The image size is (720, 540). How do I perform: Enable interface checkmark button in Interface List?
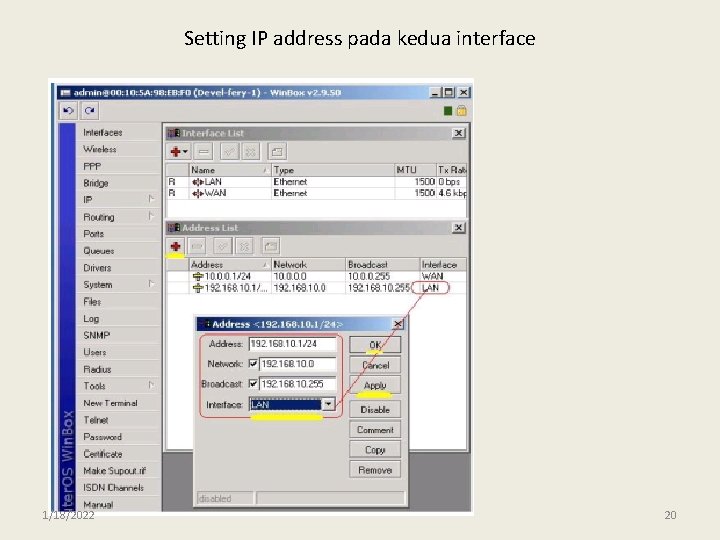click(x=229, y=152)
